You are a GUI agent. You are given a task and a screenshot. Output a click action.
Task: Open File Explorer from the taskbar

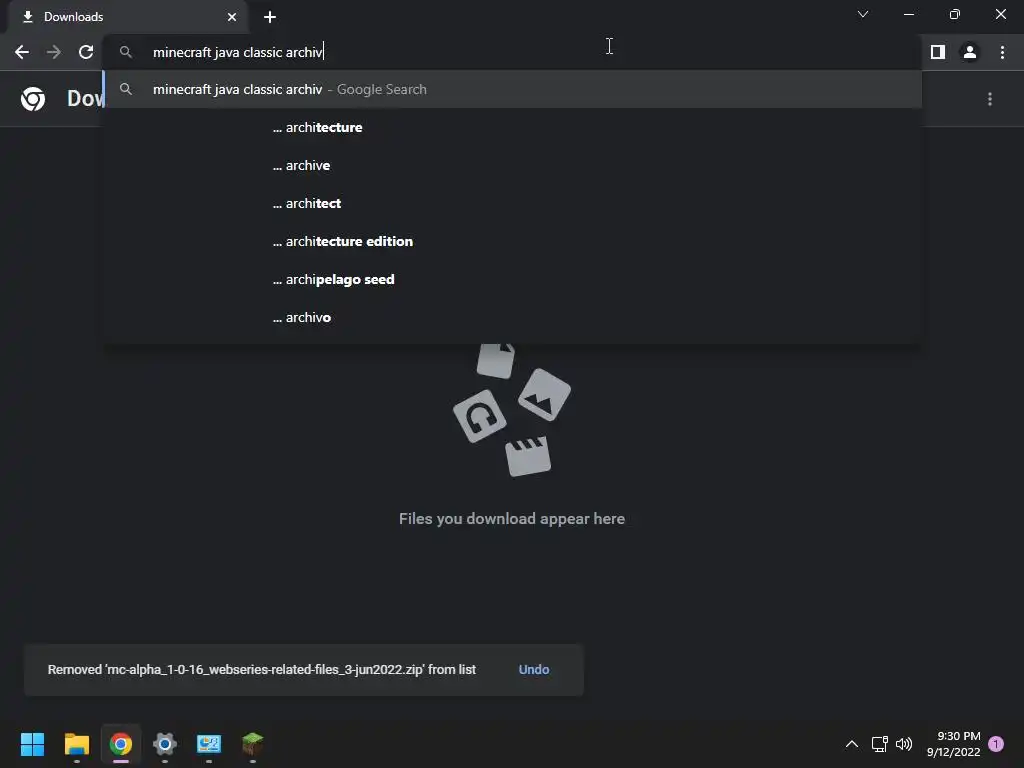tap(76, 744)
